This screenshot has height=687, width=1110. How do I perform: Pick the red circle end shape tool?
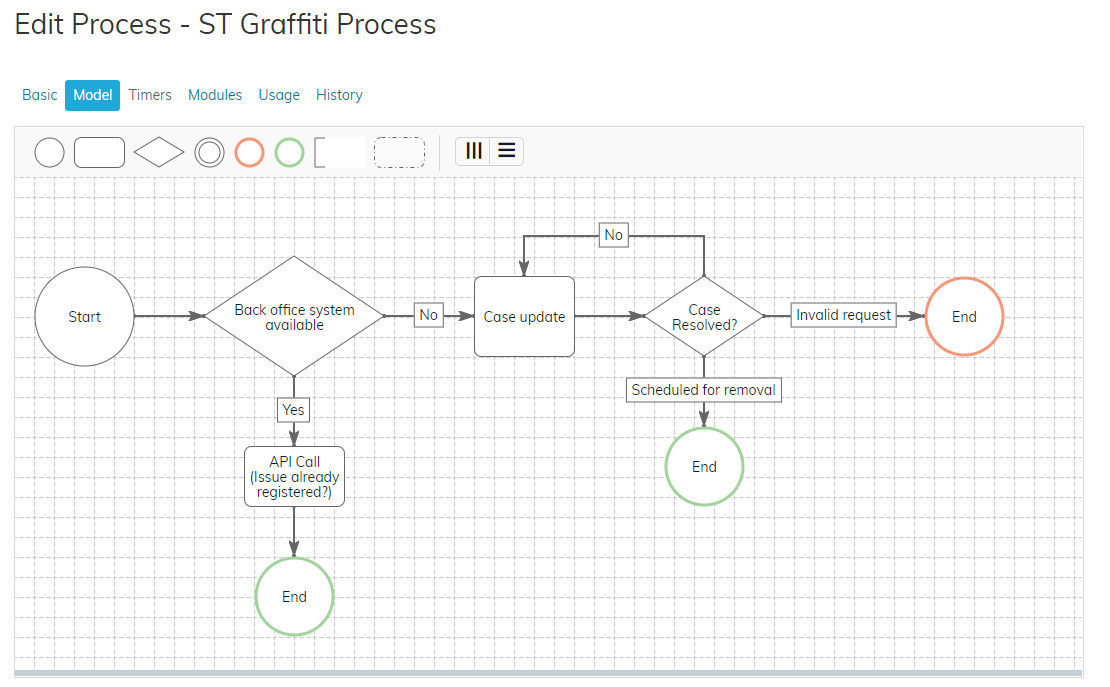[x=249, y=152]
